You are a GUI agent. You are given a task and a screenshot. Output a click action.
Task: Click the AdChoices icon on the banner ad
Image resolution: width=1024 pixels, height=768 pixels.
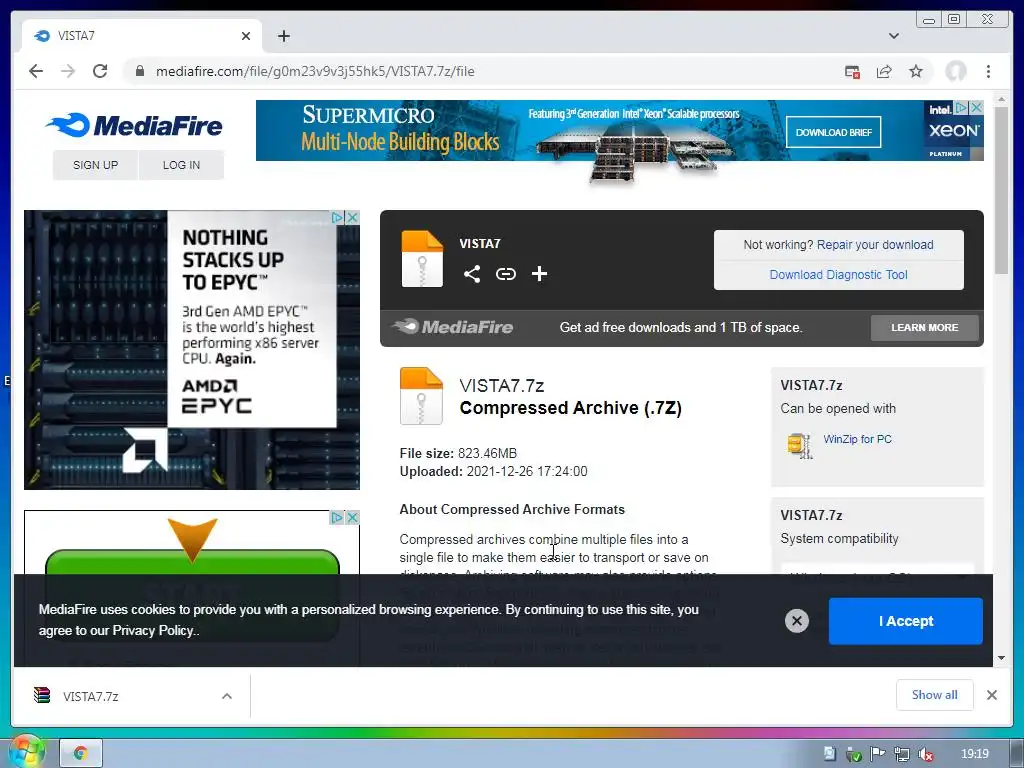tap(961, 107)
